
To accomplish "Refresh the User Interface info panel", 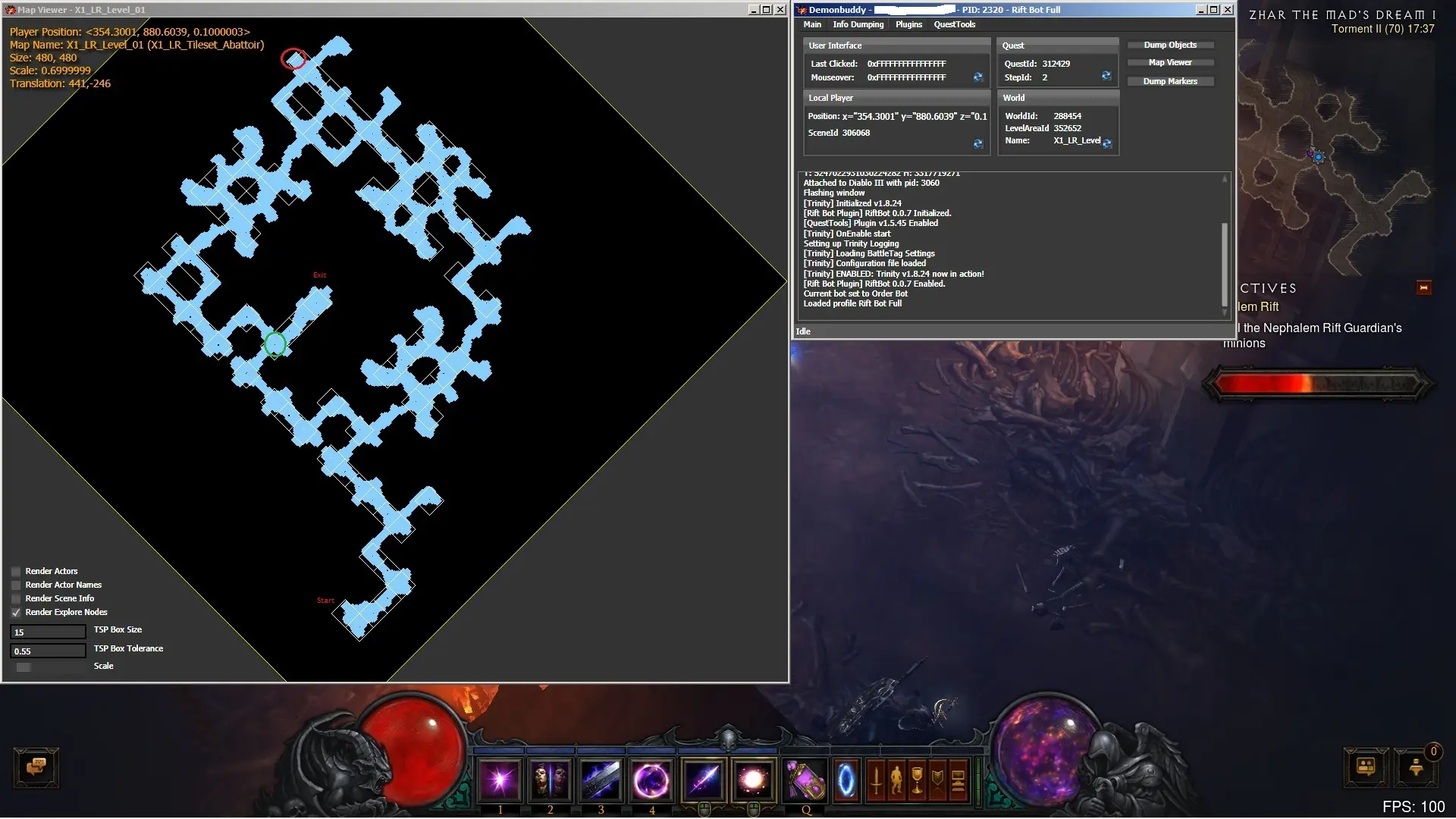I will [x=977, y=77].
